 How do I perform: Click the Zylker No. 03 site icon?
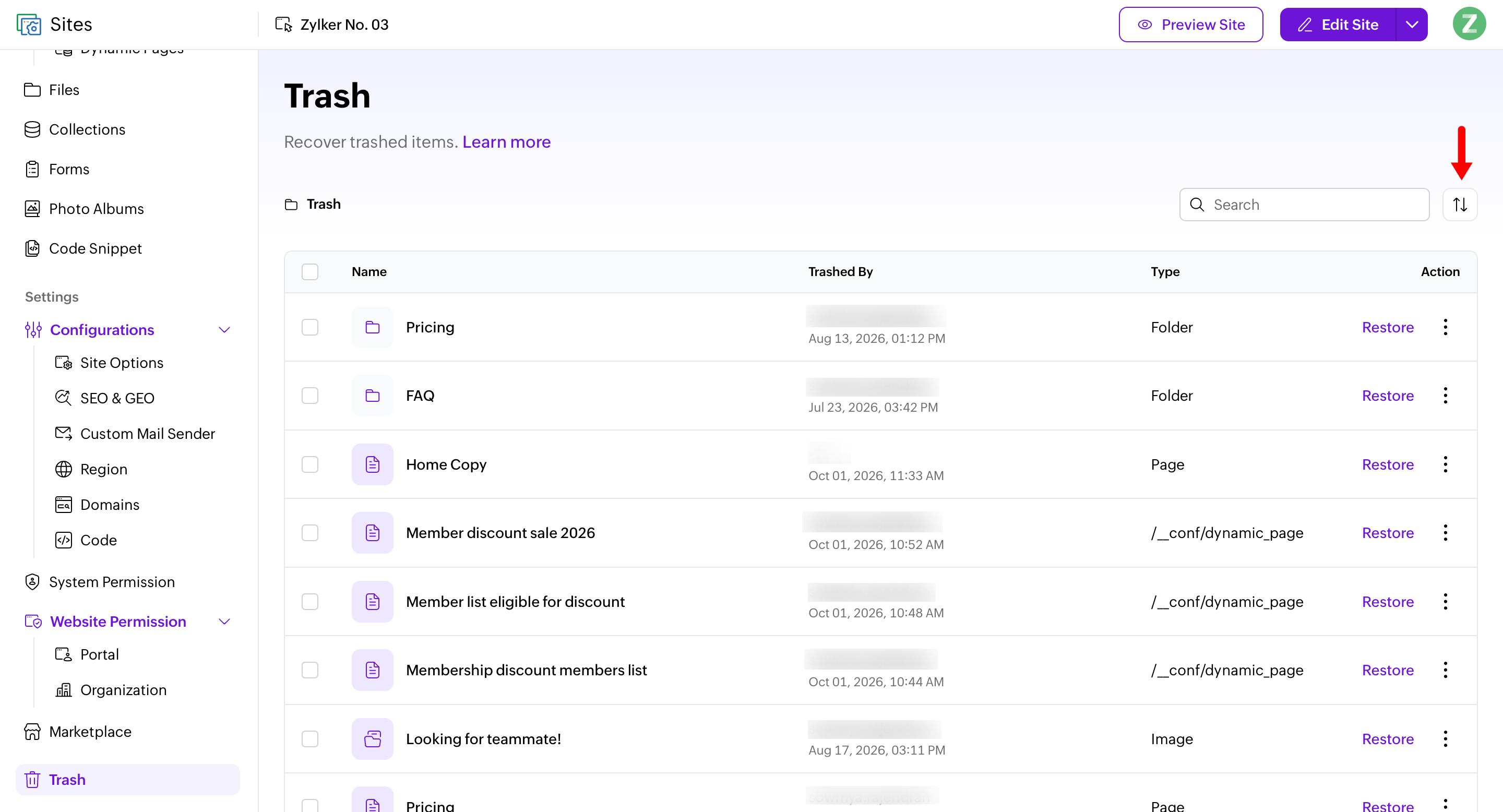283,25
